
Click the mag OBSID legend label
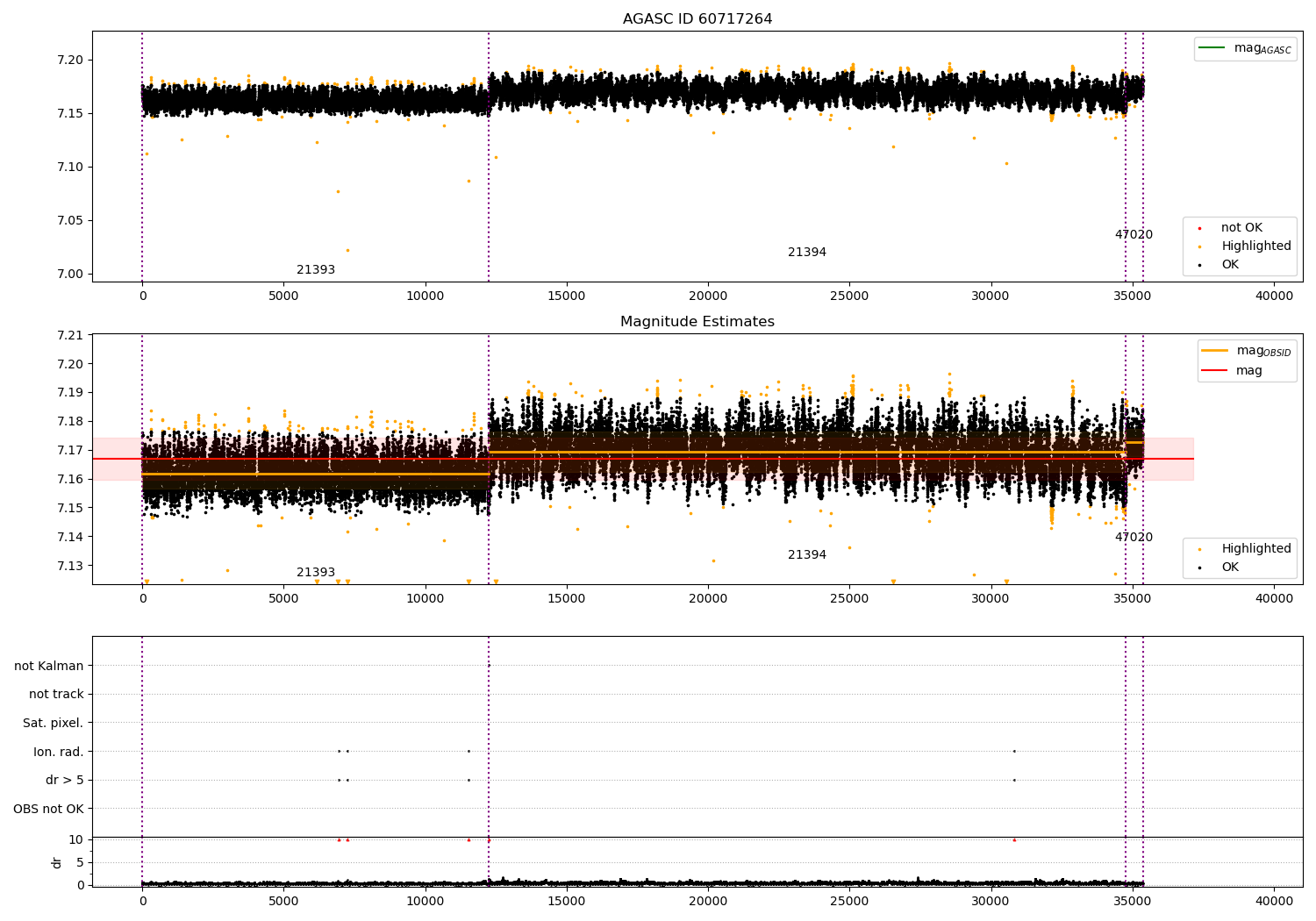click(x=1263, y=351)
